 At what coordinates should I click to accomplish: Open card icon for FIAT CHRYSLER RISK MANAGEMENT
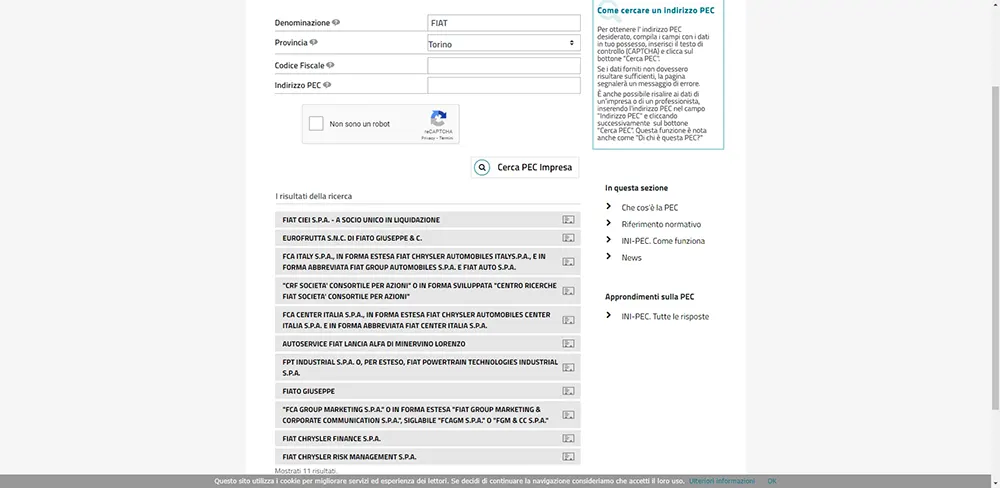[x=568, y=457]
